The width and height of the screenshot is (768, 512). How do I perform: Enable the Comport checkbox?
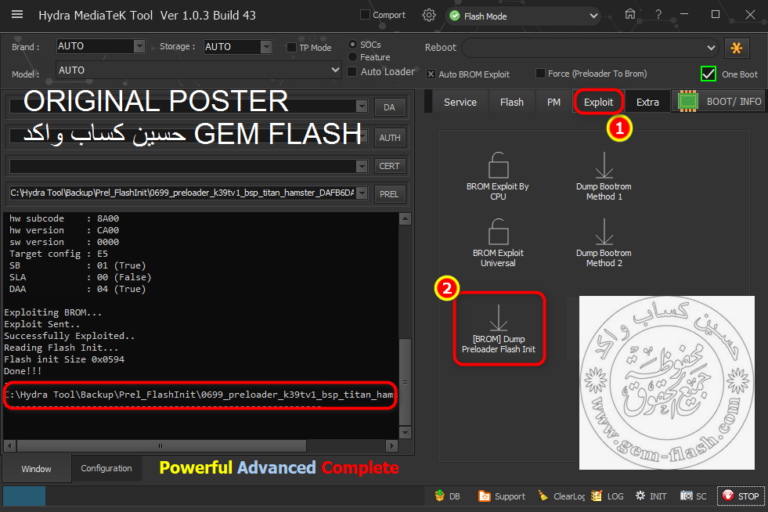click(x=365, y=15)
